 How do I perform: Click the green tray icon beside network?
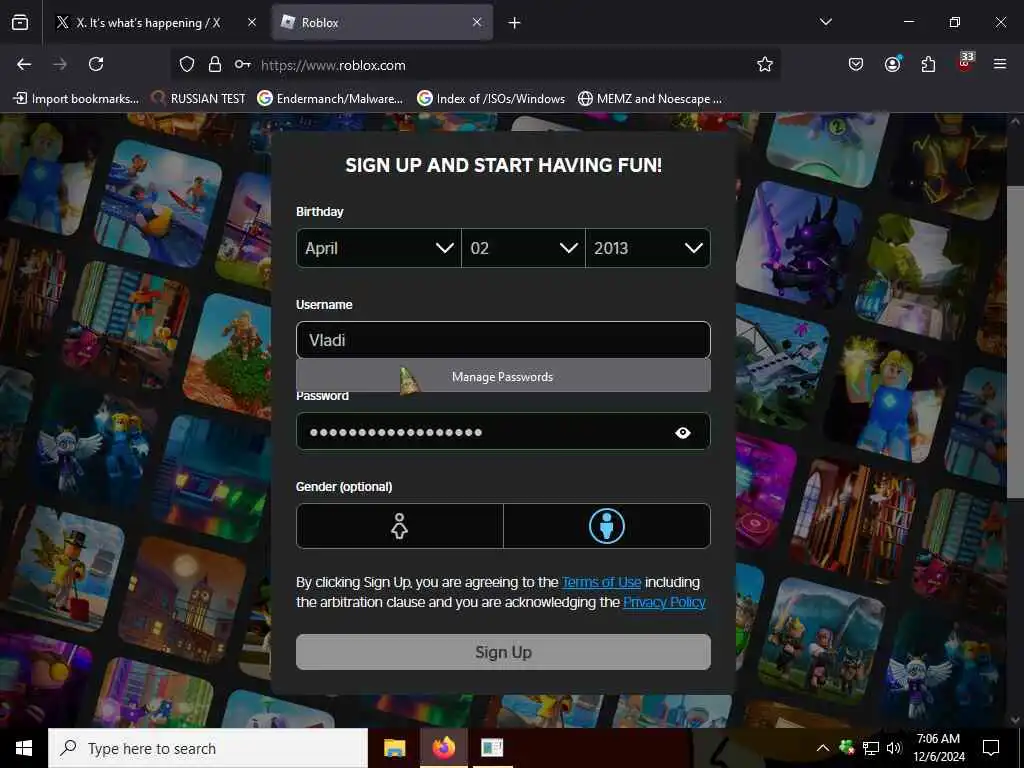(847, 748)
